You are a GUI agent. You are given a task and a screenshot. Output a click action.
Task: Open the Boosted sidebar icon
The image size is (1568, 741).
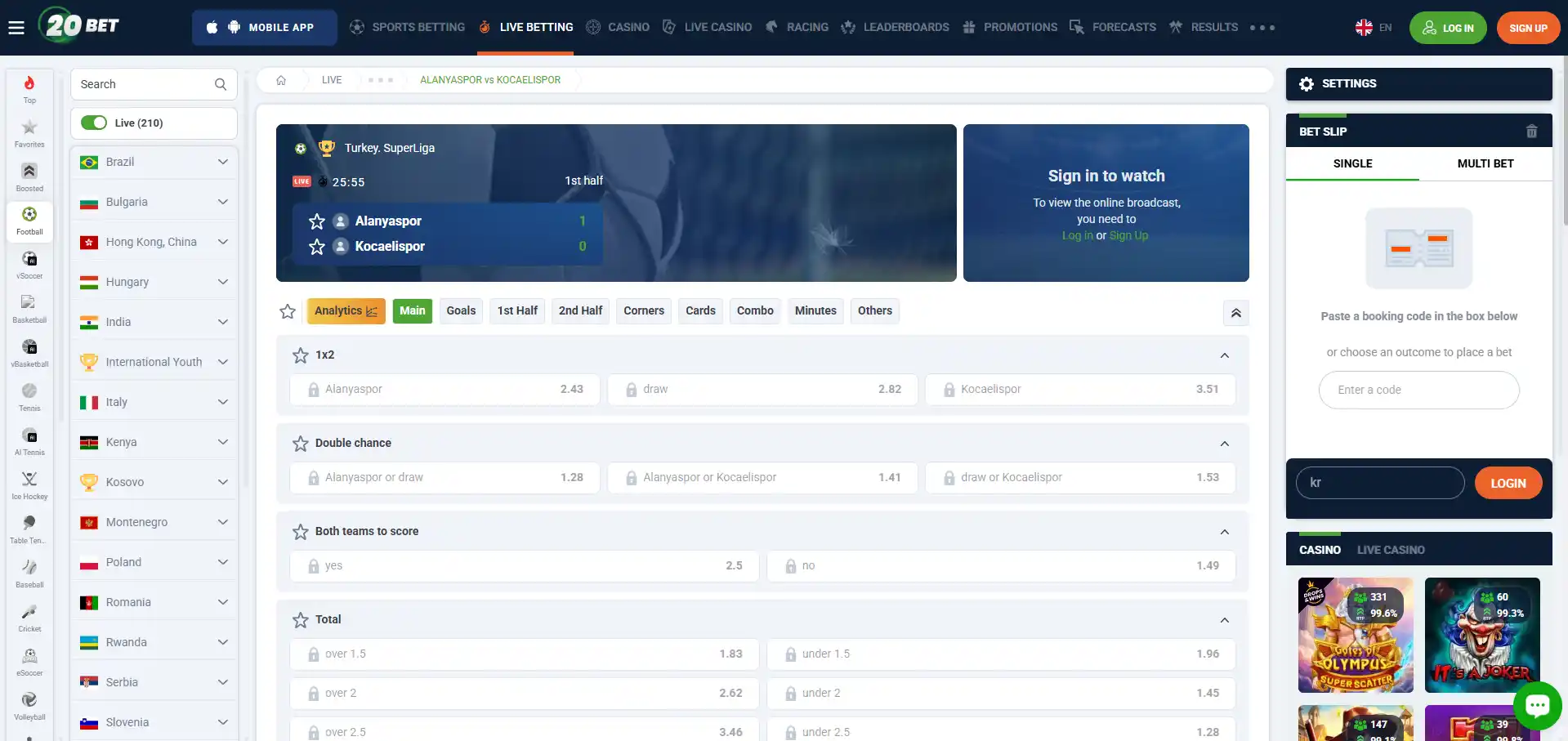coord(29,177)
